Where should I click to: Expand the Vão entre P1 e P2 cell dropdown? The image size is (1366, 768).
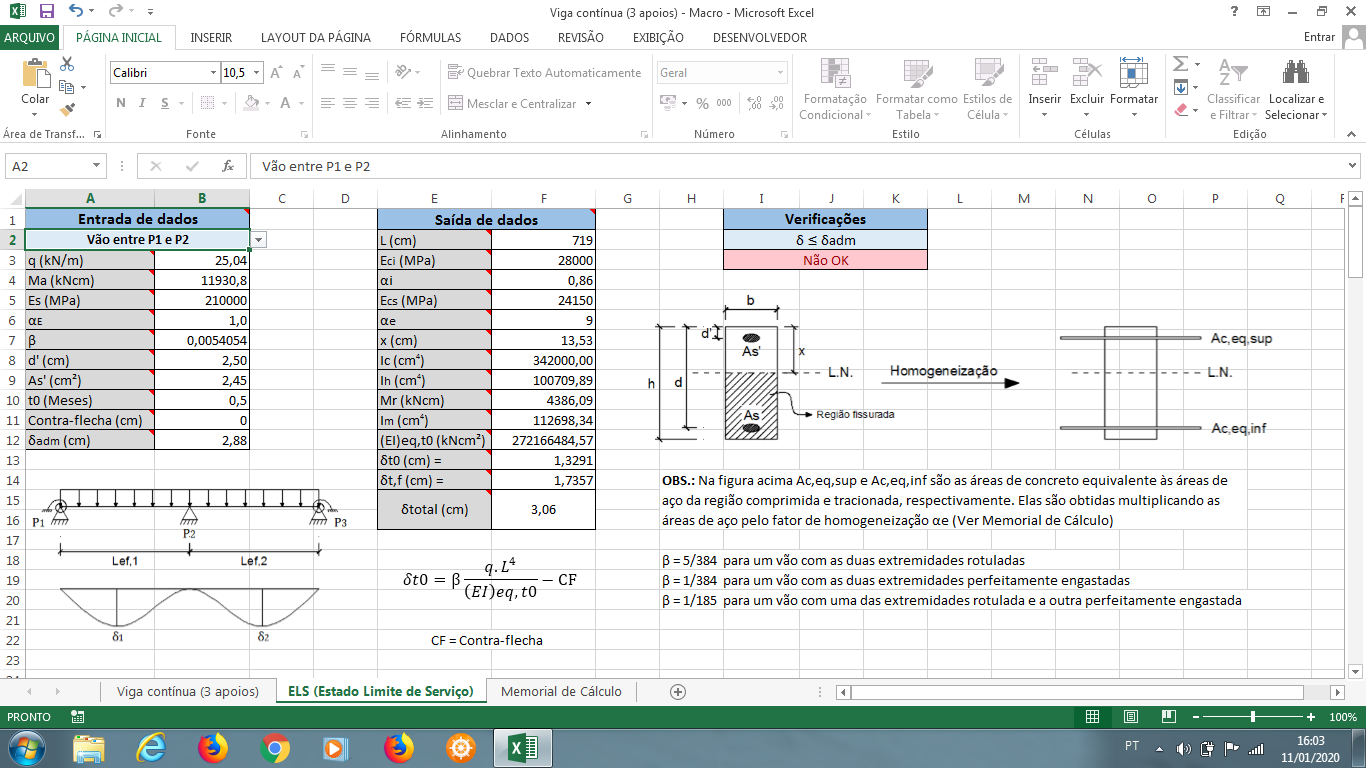tap(259, 240)
